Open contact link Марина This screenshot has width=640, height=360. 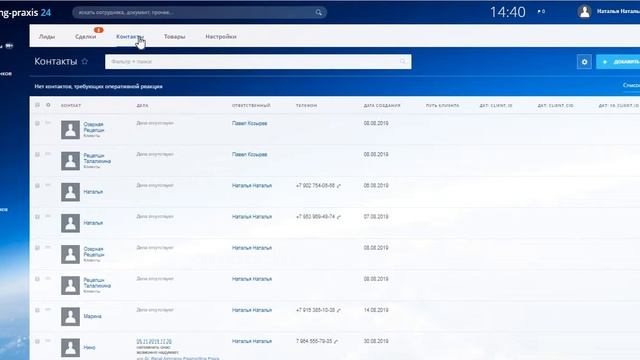(93, 316)
